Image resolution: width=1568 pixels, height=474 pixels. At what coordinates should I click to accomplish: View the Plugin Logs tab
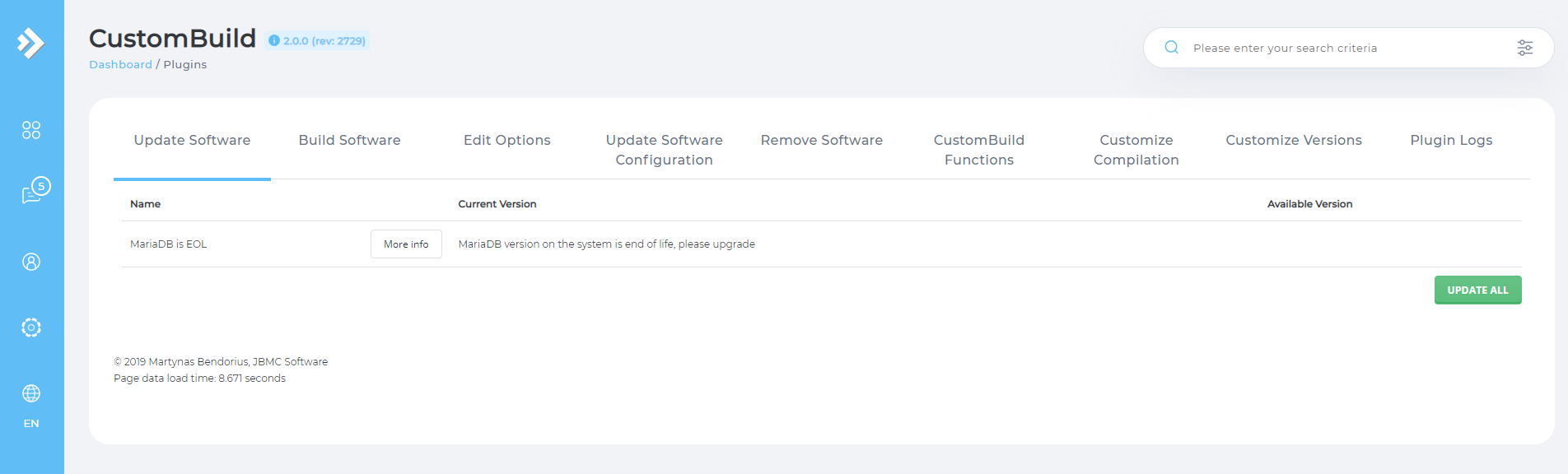[1450, 141]
